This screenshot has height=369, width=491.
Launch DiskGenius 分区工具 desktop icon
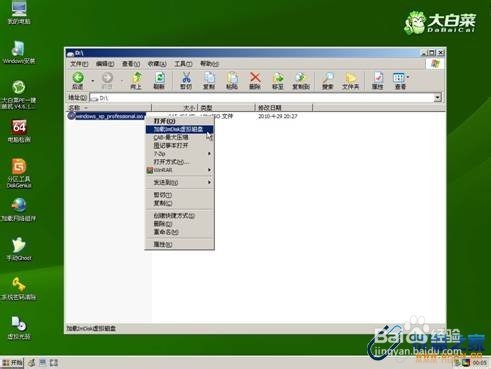click(x=19, y=173)
